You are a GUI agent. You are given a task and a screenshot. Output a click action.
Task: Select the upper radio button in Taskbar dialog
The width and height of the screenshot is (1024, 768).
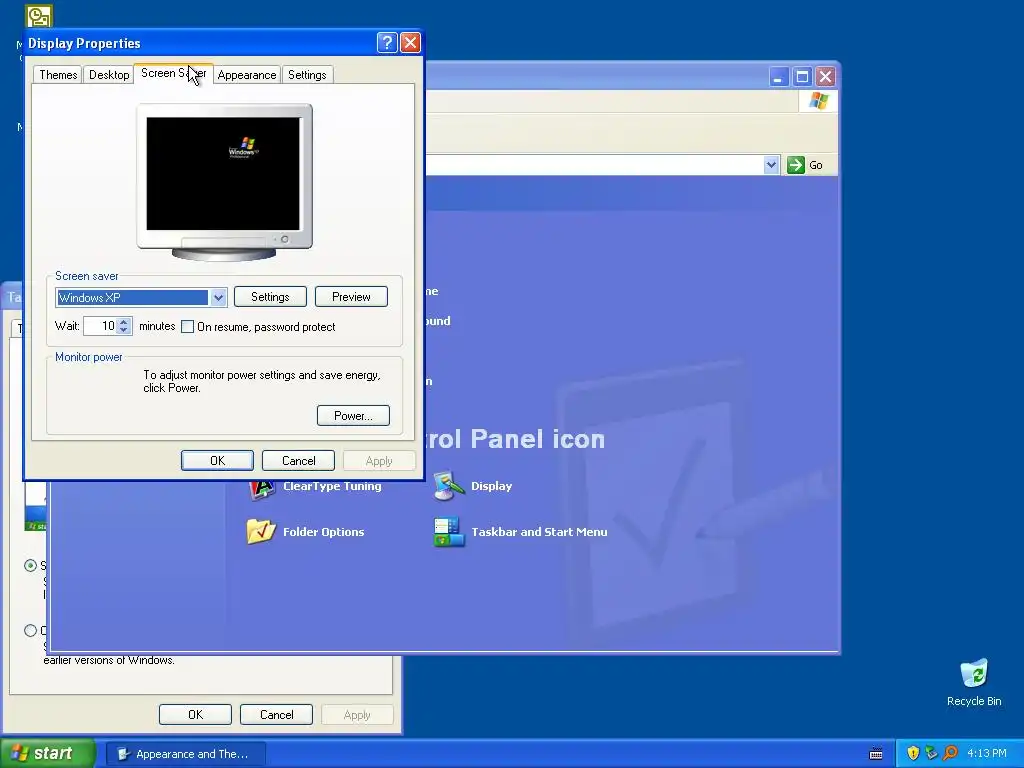pos(30,566)
